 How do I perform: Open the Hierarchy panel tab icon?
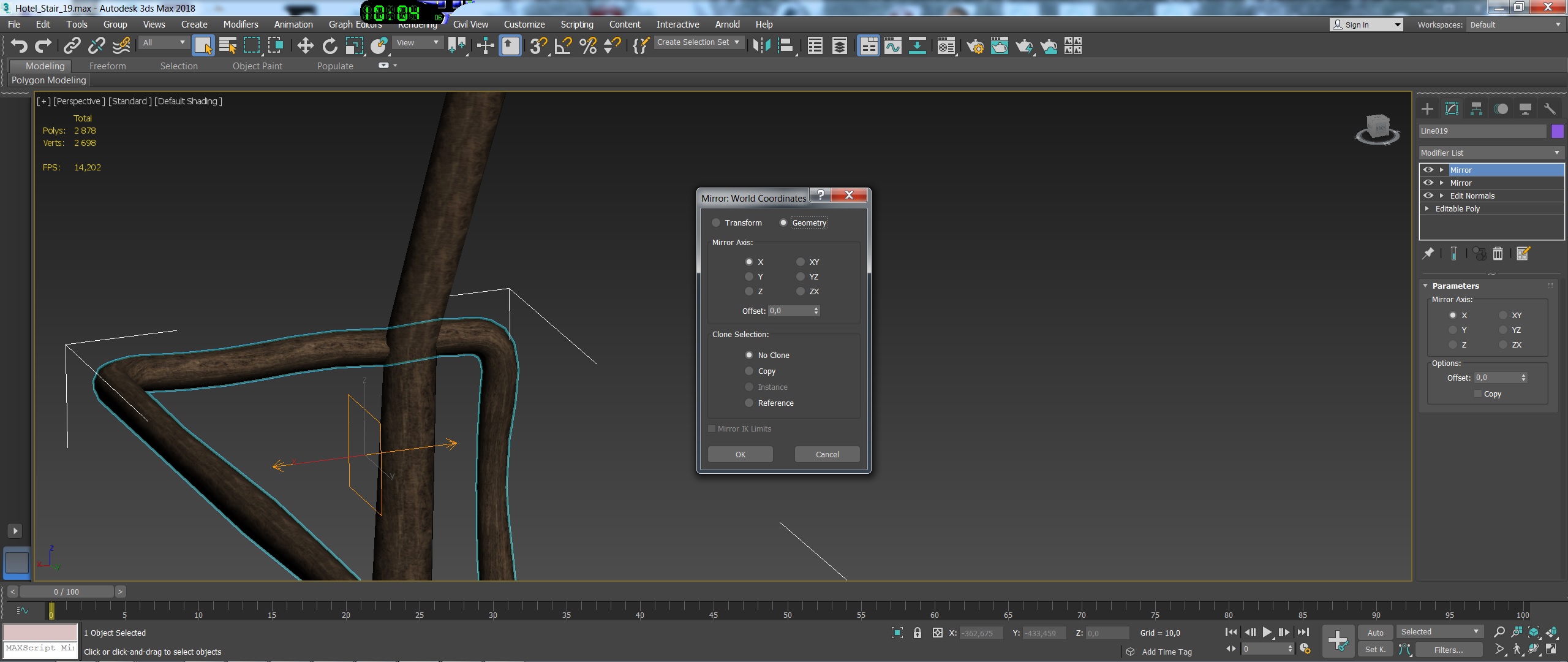pyautogui.click(x=1476, y=109)
